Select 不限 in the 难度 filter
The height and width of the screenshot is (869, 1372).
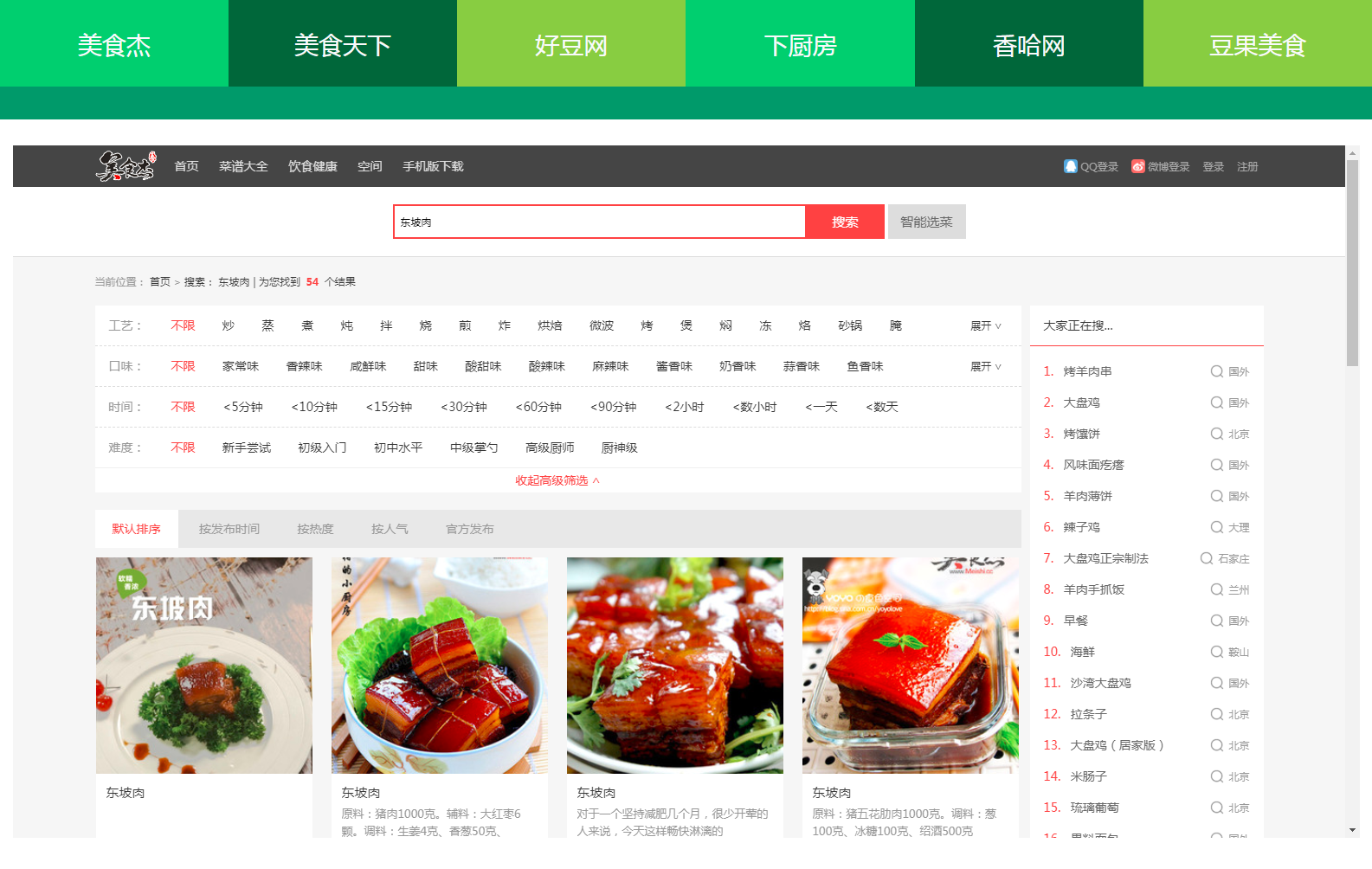click(x=183, y=447)
